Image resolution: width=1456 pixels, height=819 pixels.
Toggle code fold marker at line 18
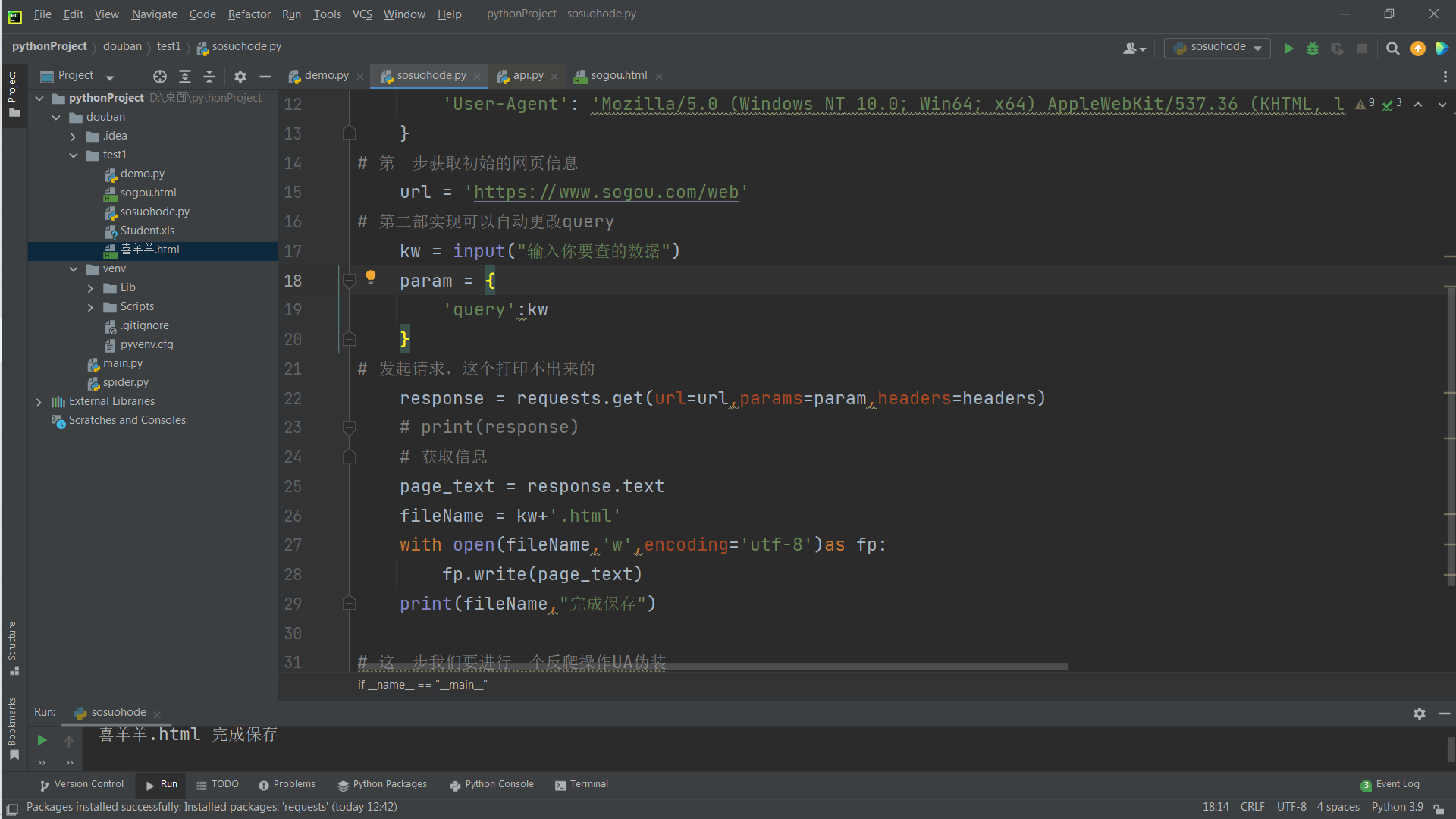(x=350, y=281)
